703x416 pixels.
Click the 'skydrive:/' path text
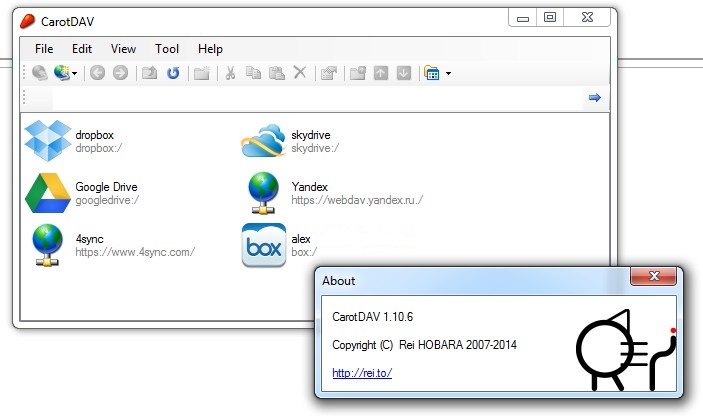(x=315, y=148)
